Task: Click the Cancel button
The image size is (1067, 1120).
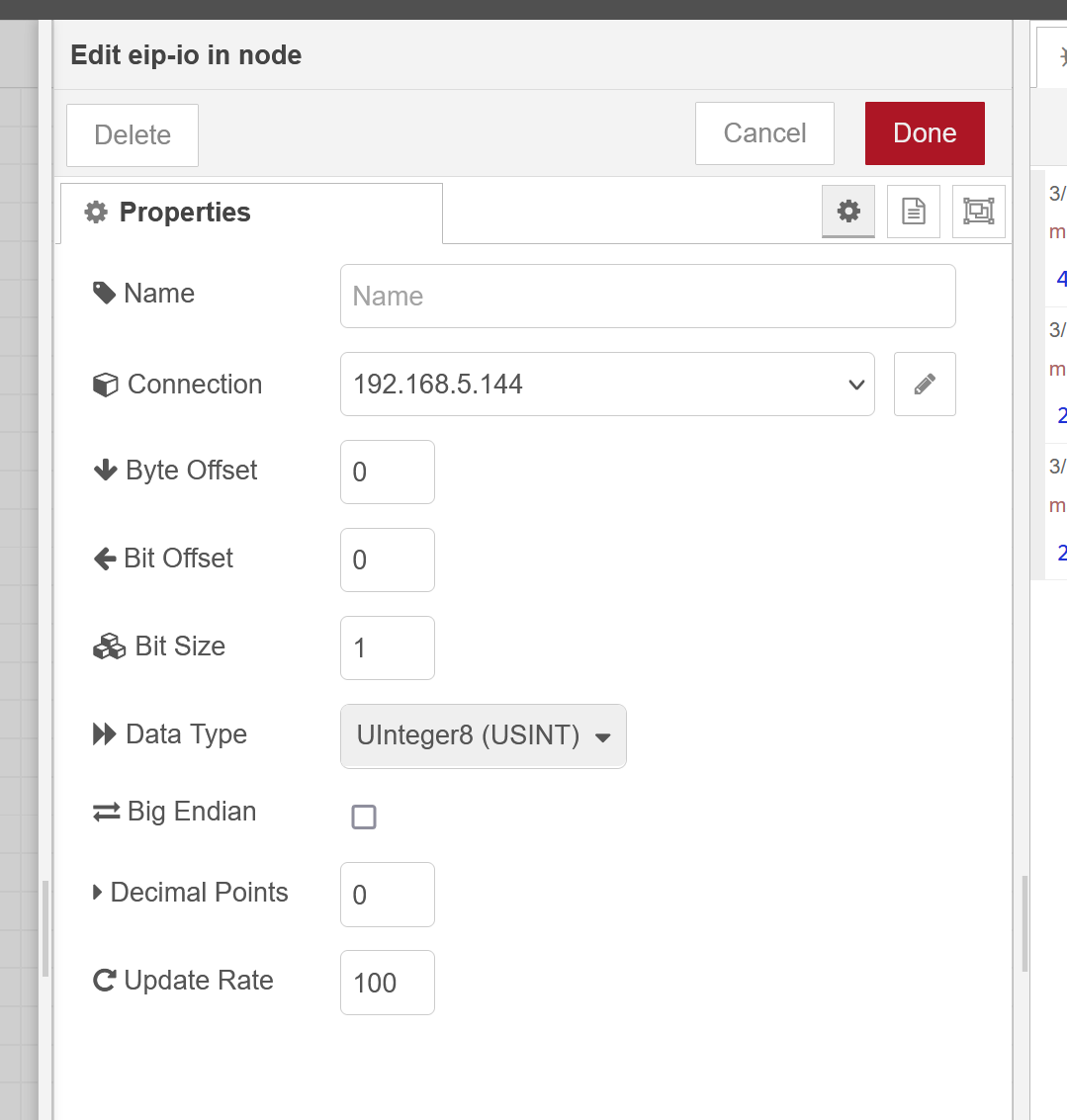Action: (x=764, y=133)
